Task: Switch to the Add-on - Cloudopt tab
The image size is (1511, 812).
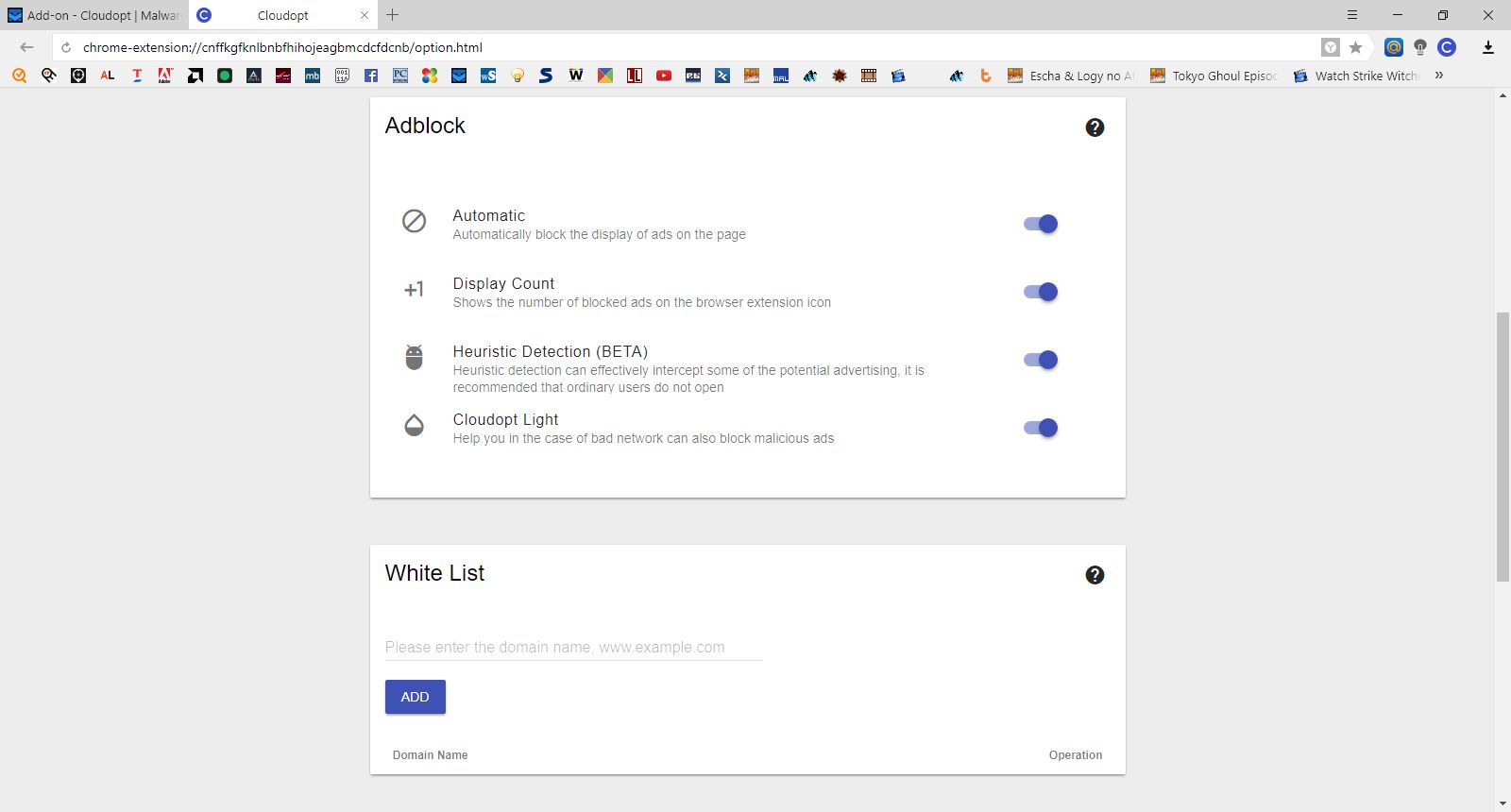Action: tap(93, 15)
